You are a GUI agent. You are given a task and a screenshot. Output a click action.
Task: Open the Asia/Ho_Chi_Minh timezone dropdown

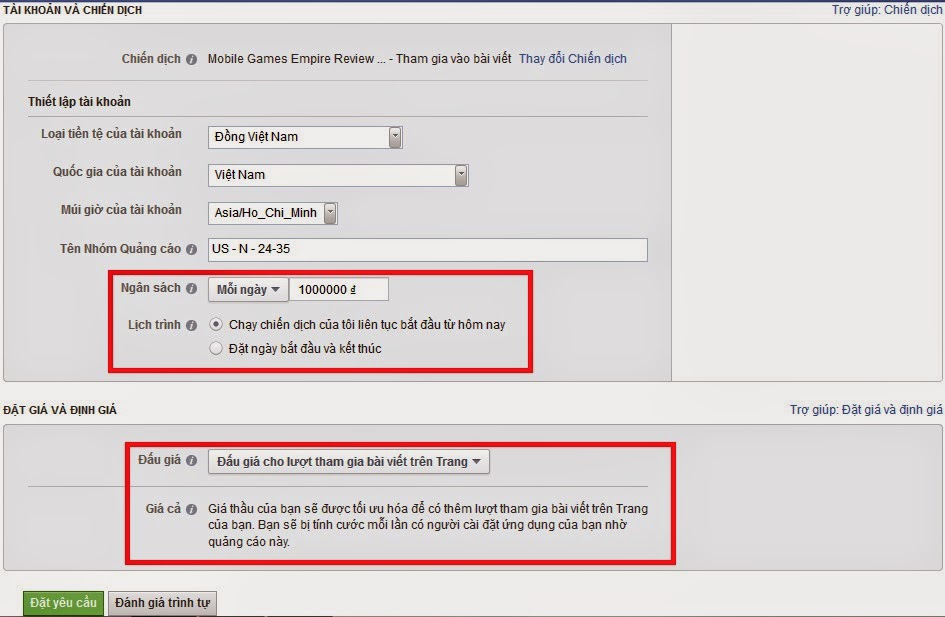(272, 213)
